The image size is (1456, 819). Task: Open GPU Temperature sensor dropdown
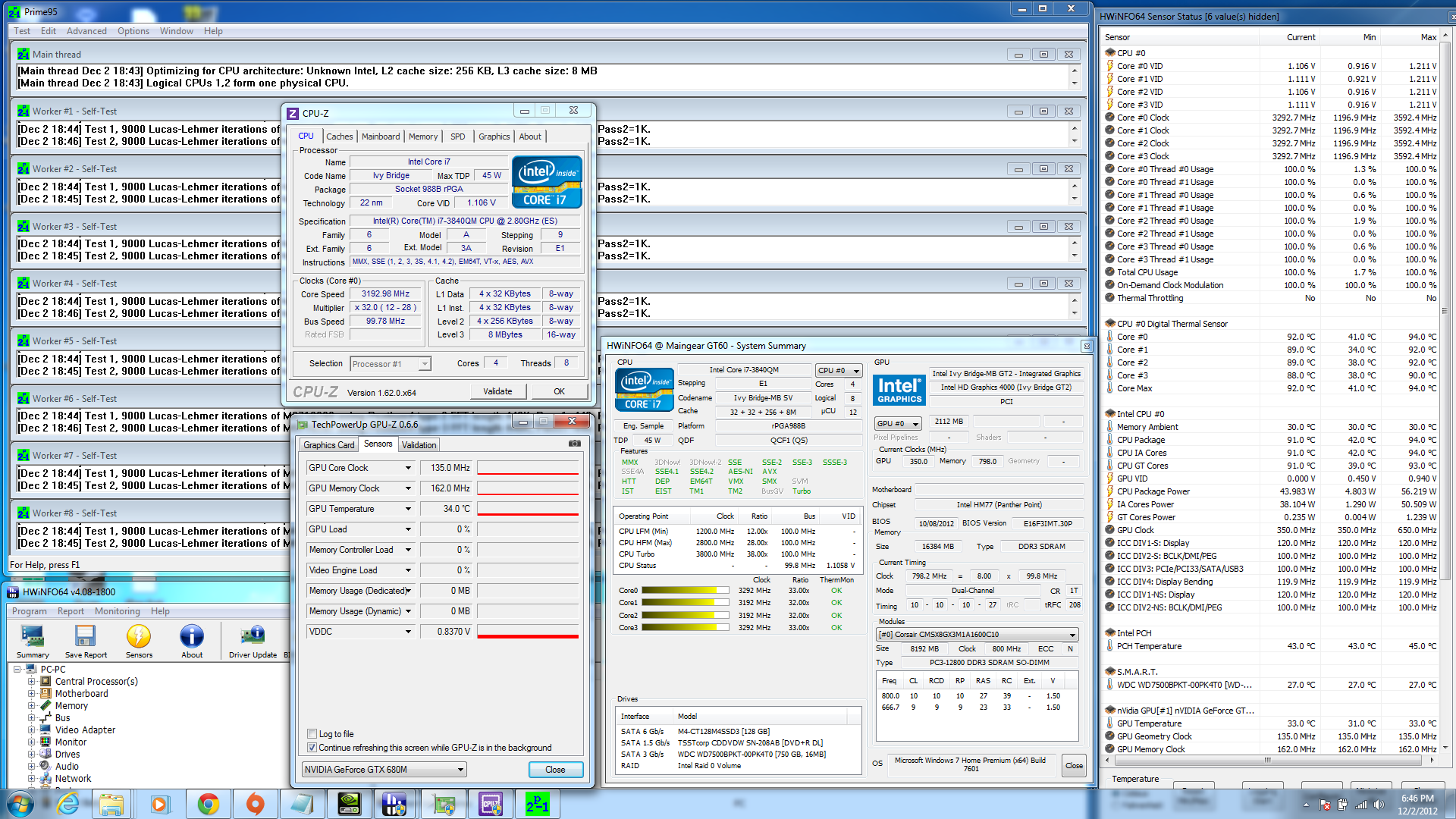click(408, 509)
